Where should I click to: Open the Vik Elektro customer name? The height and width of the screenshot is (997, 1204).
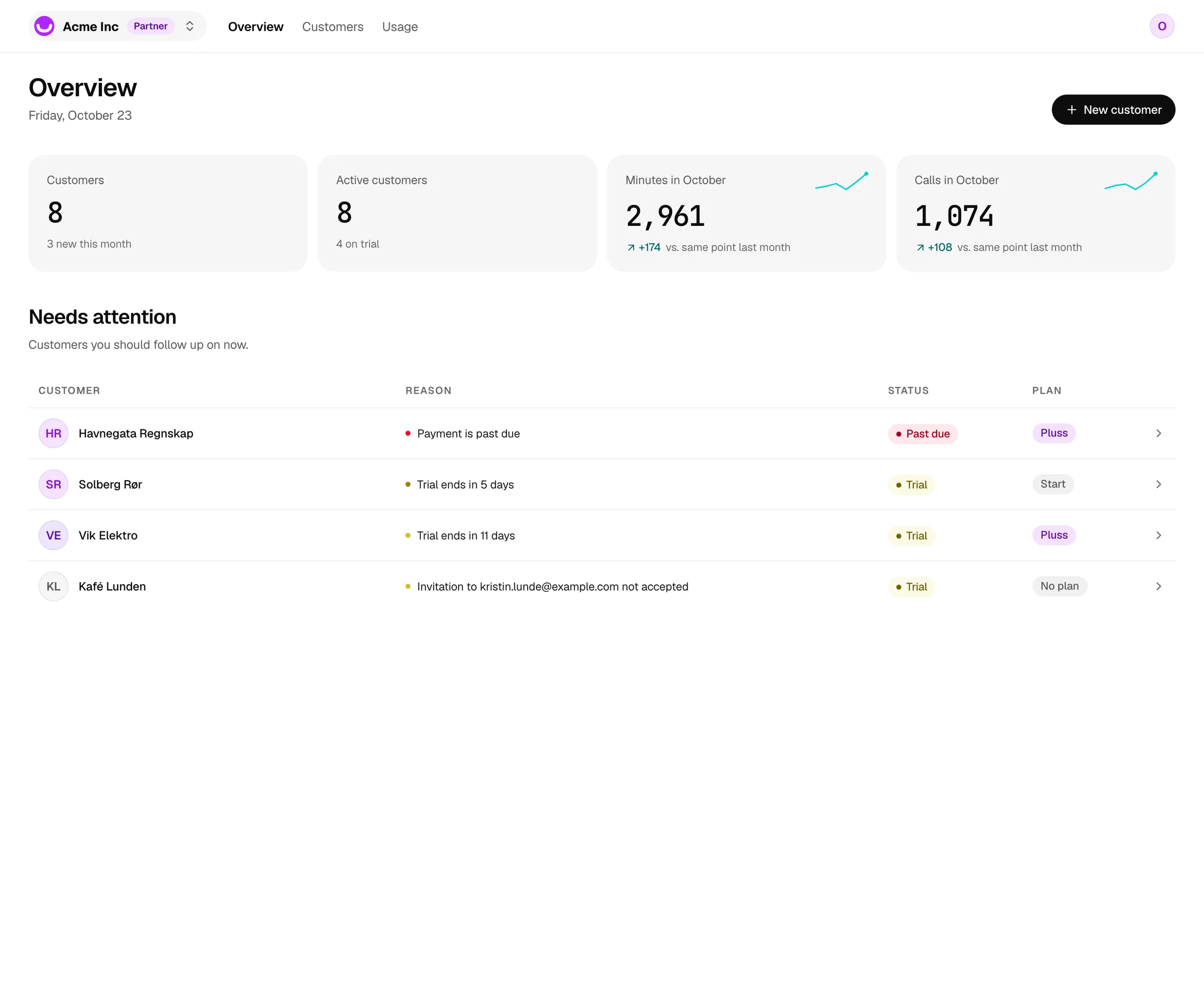click(108, 535)
